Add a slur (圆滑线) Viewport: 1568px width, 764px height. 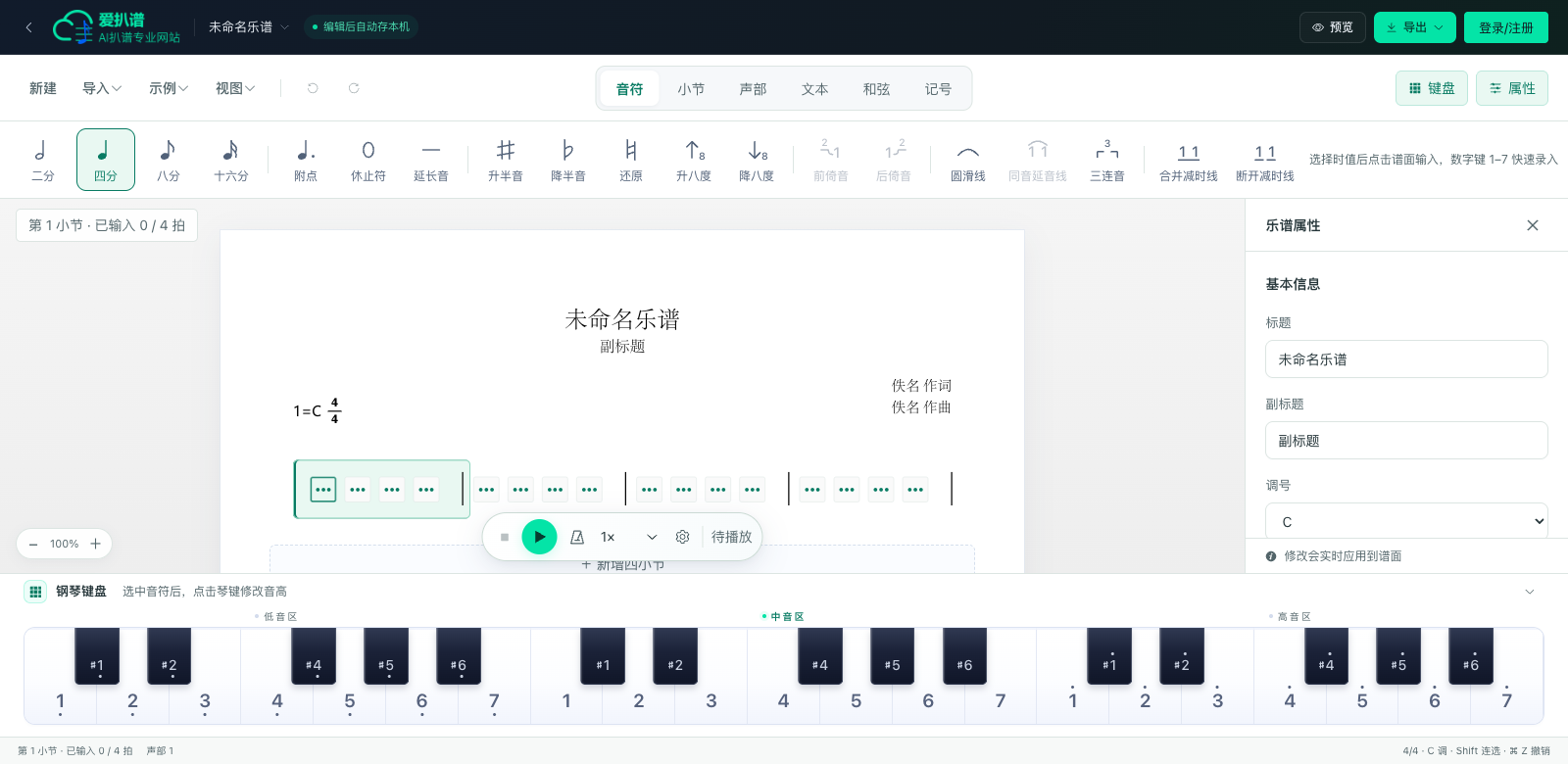click(x=968, y=160)
